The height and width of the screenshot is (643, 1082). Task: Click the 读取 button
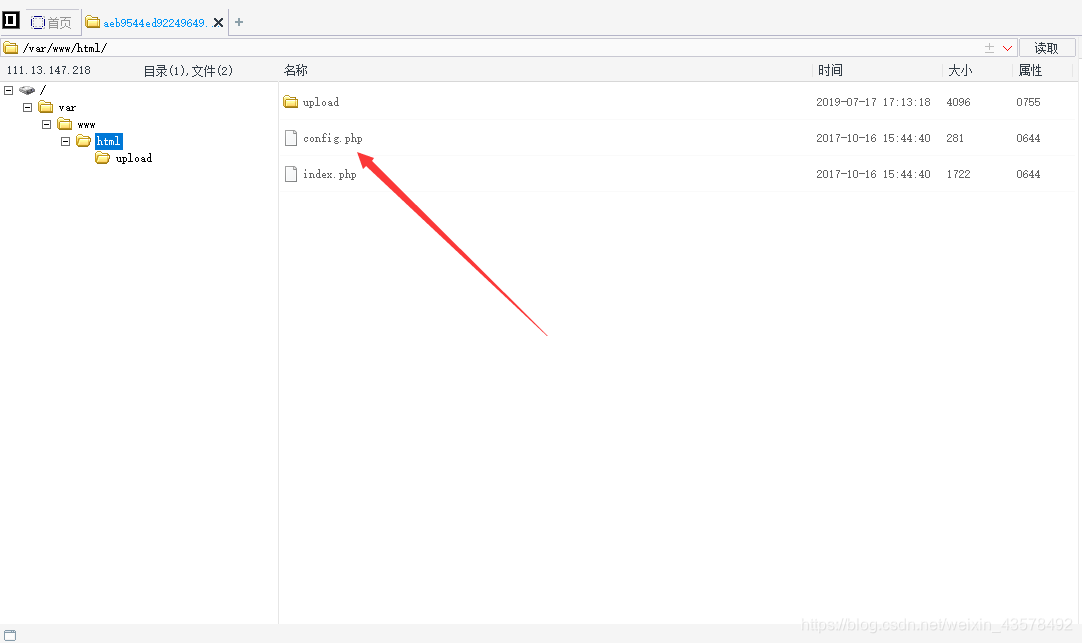(x=1046, y=48)
